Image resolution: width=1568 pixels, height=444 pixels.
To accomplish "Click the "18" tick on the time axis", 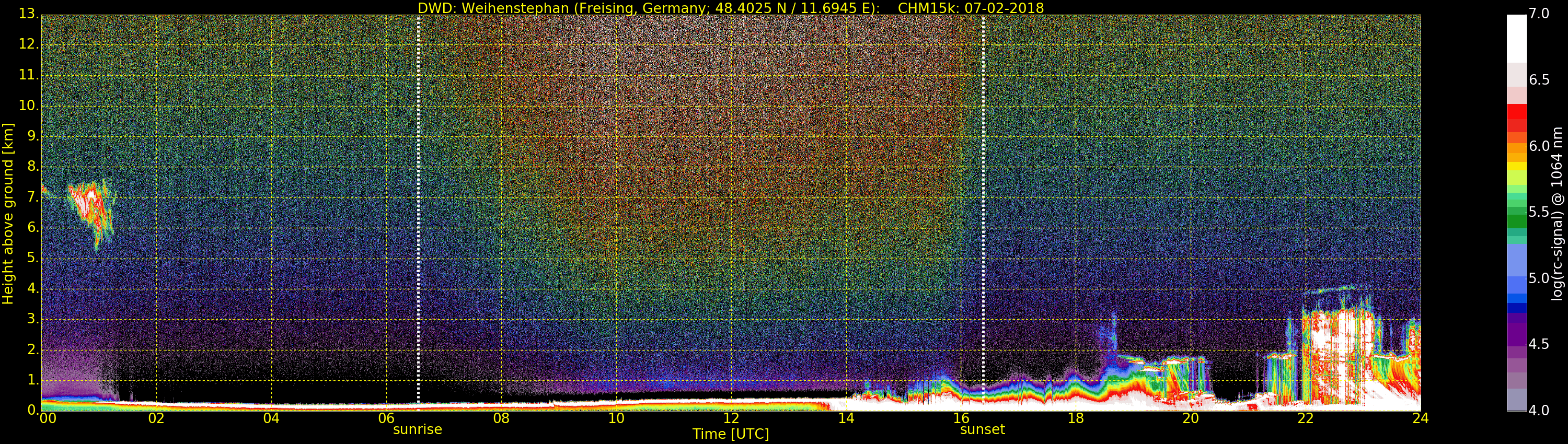I will pos(1076,418).
